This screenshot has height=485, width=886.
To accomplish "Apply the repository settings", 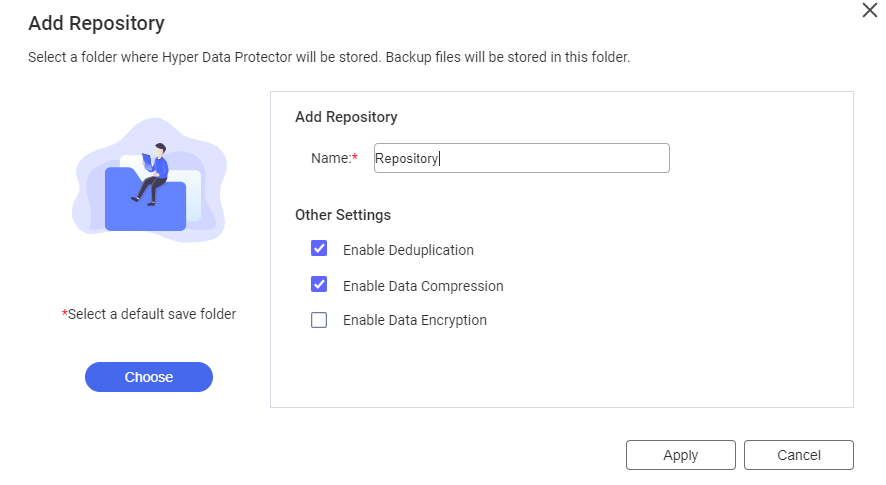I will point(680,455).
